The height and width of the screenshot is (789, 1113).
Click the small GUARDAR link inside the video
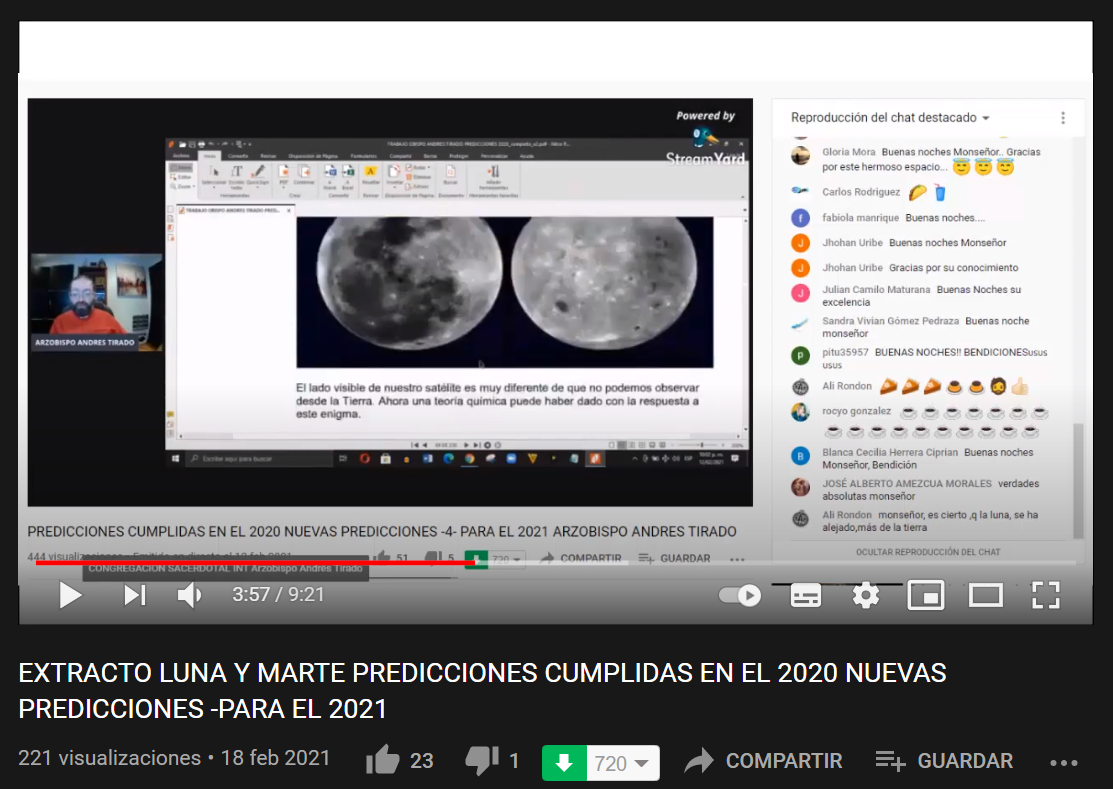674,558
